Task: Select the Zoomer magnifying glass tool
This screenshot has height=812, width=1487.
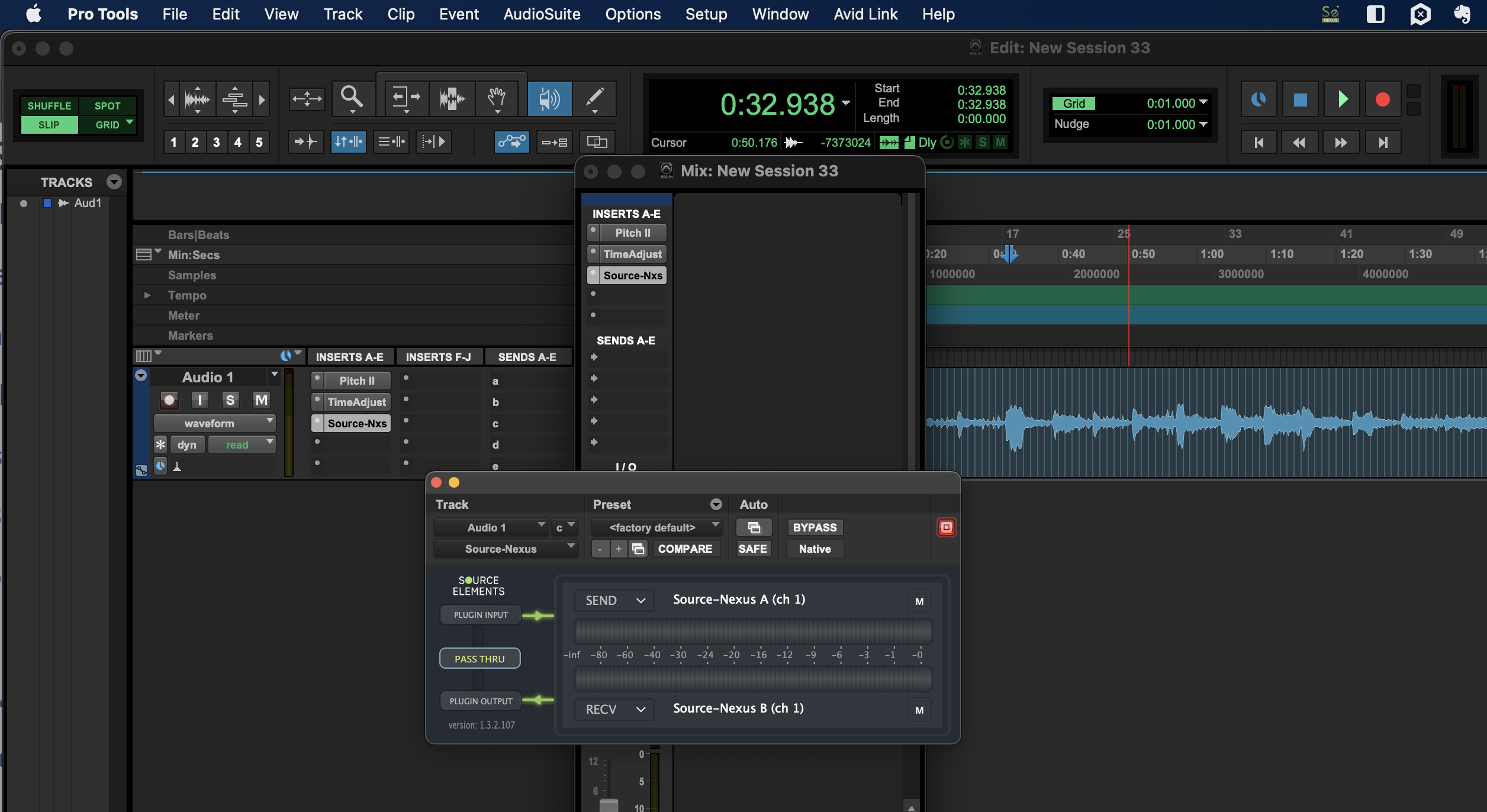Action: coord(352,98)
